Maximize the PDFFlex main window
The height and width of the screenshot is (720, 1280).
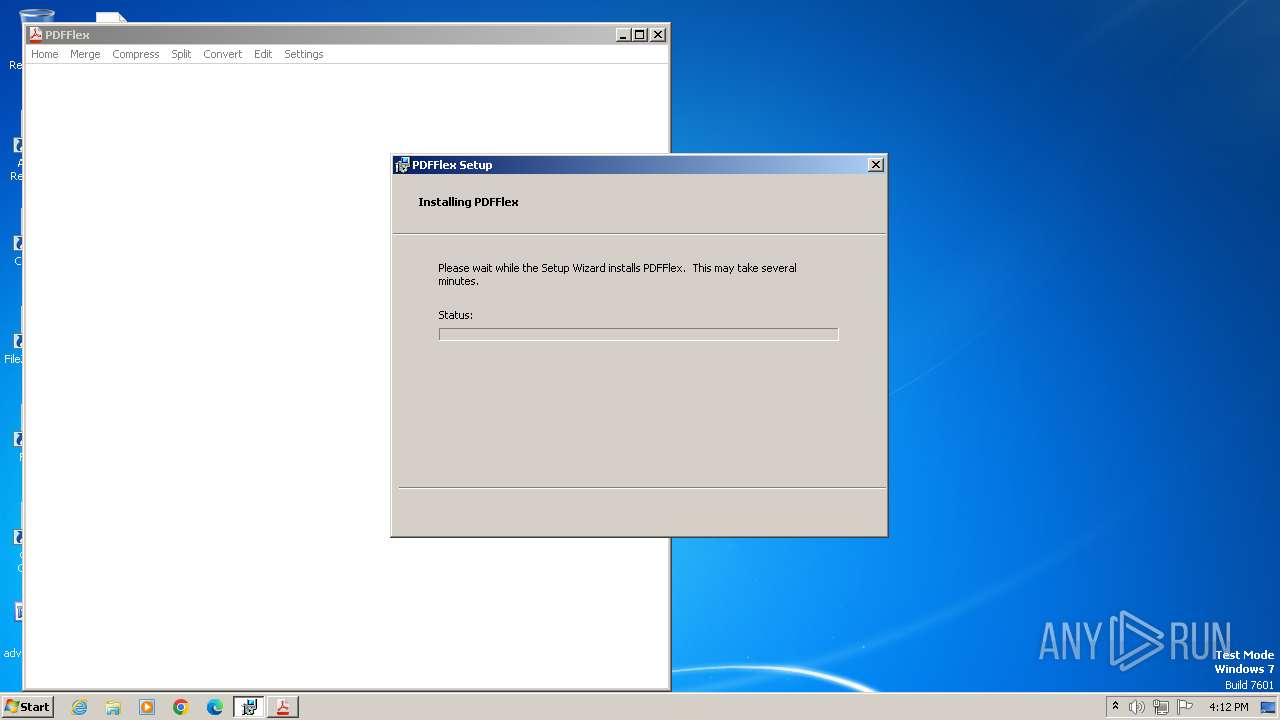(x=640, y=34)
